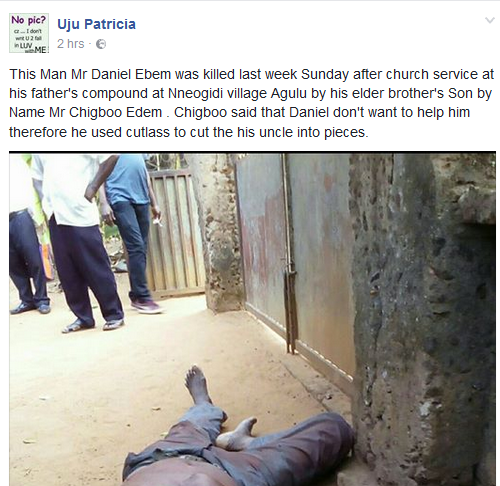This screenshot has height=486, width=500.
Task: Click the stone wall on photo's right
Action: (423, 317)
